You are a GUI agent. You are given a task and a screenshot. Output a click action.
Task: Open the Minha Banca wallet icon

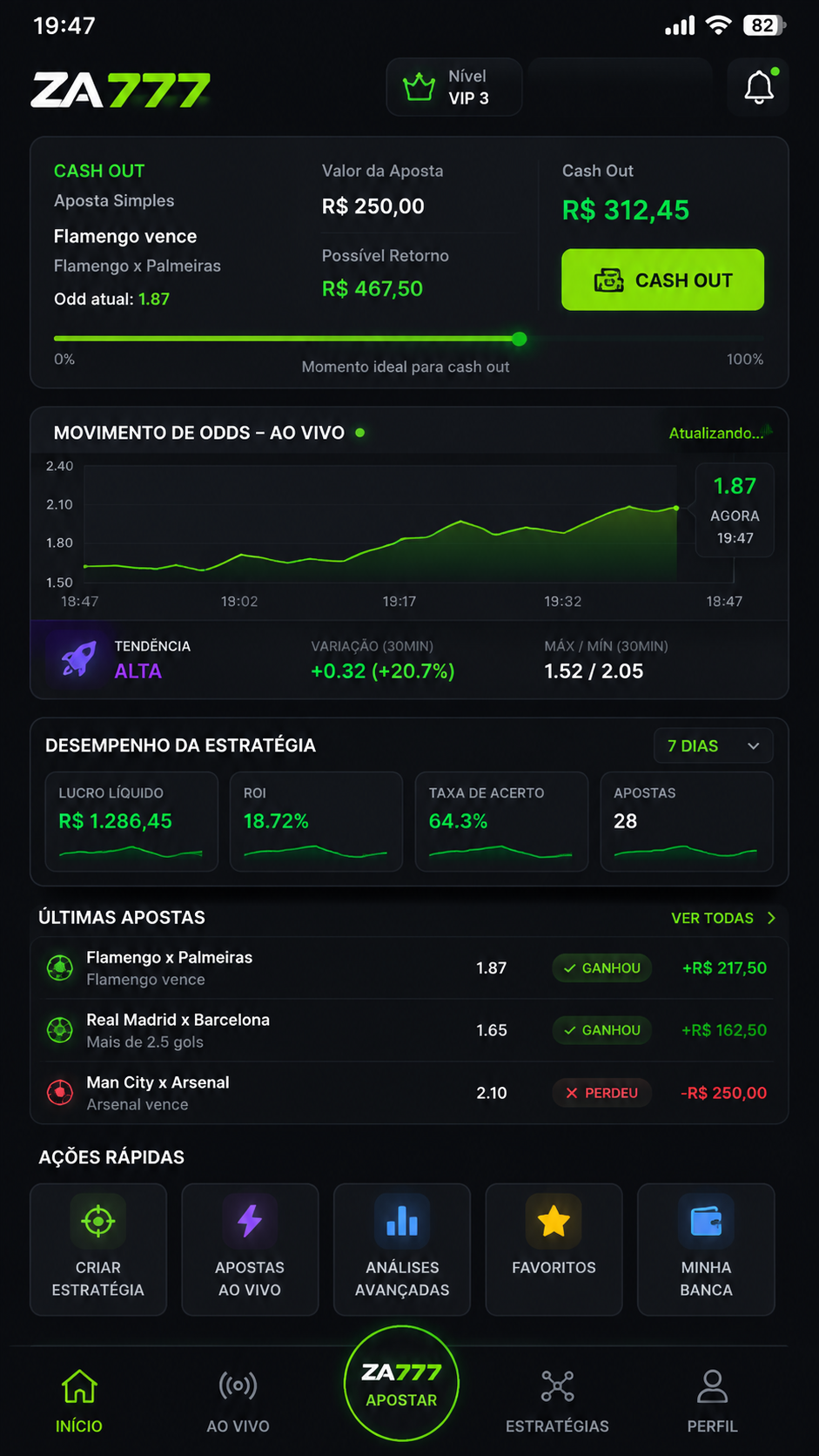[706, 1221]
